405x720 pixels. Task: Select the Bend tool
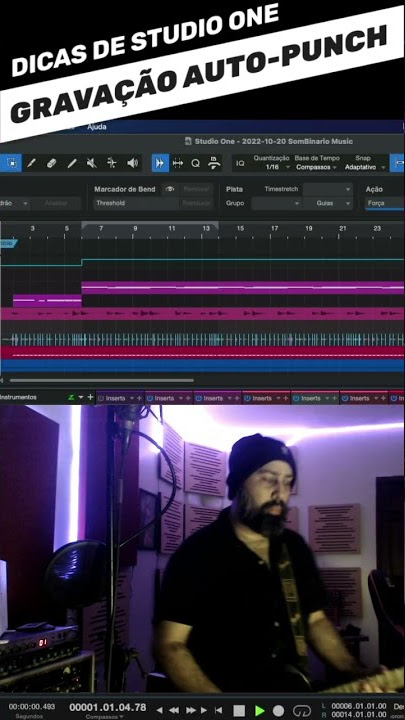point(112,163)
